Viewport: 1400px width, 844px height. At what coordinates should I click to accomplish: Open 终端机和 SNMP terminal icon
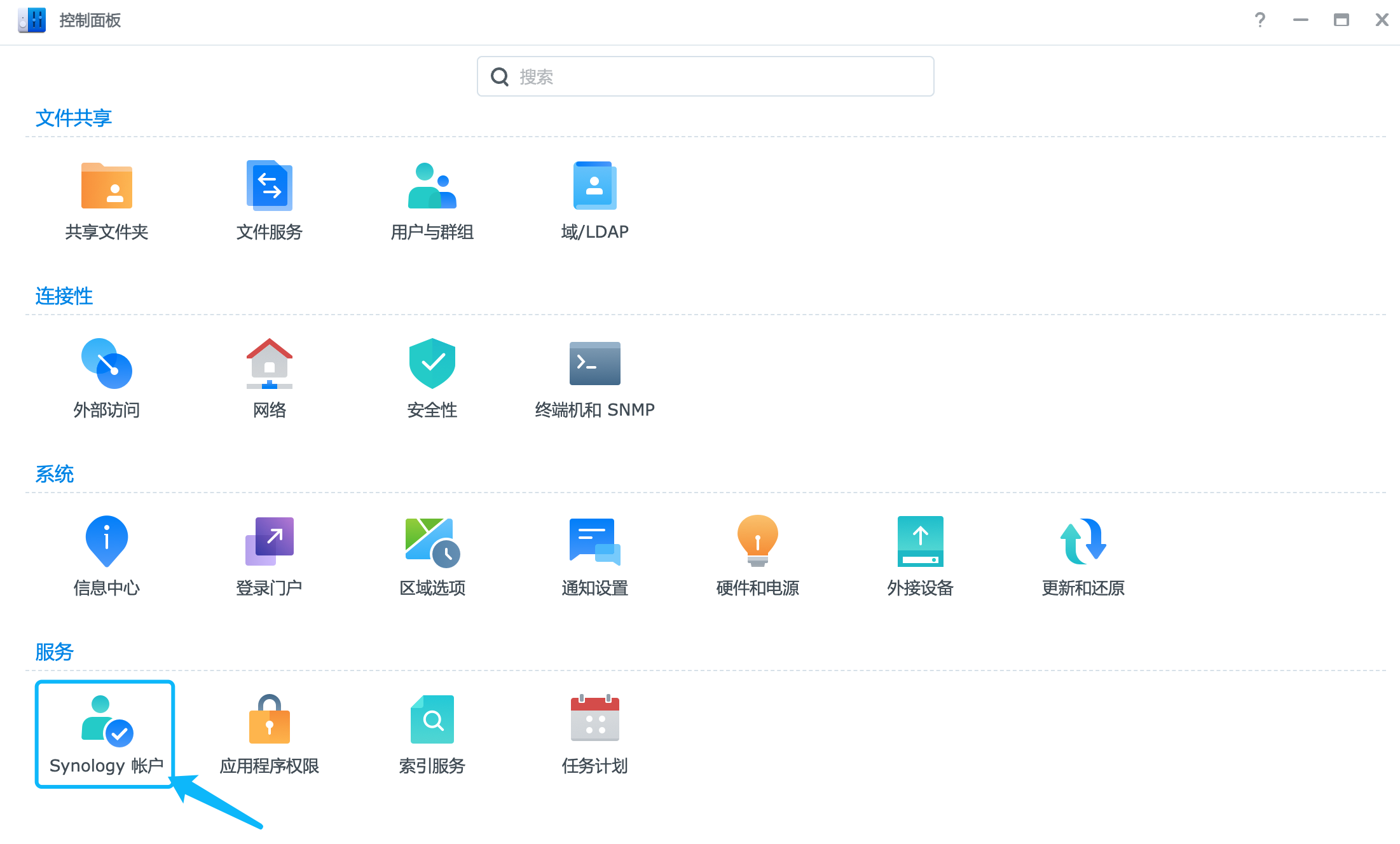(x=595, y=364)
